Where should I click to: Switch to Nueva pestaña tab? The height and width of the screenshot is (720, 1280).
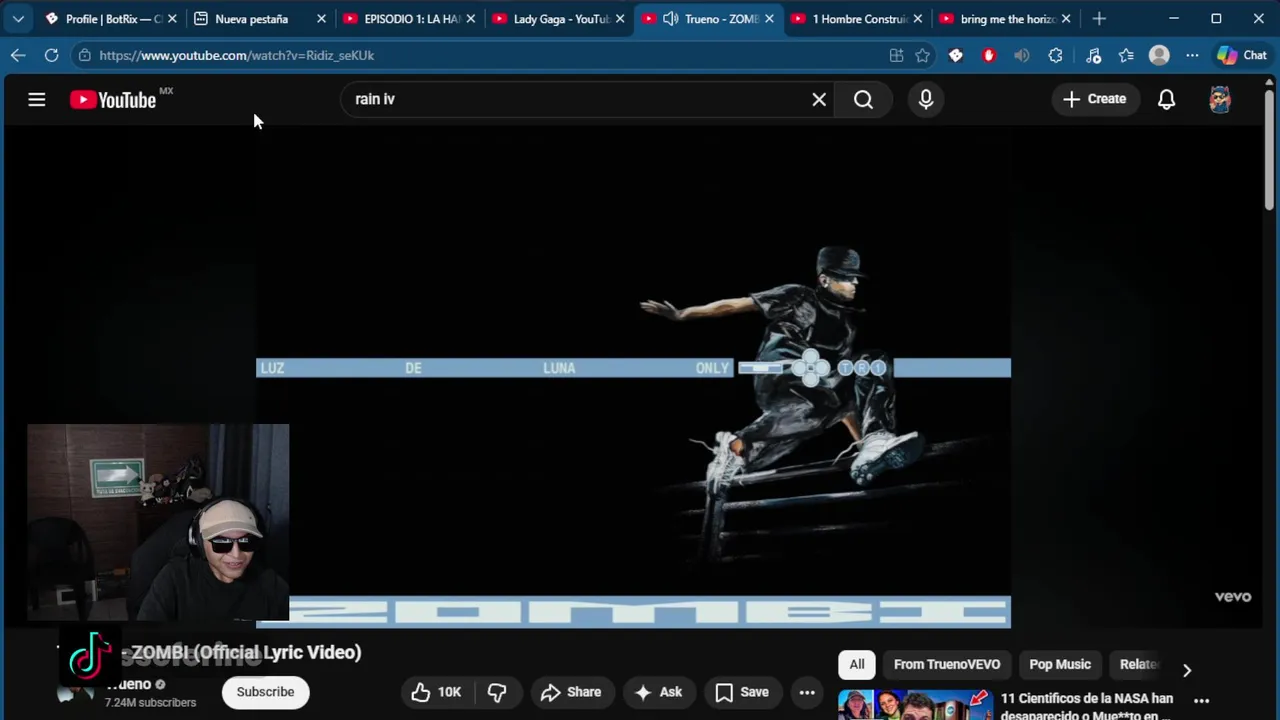tap(260, 18)
